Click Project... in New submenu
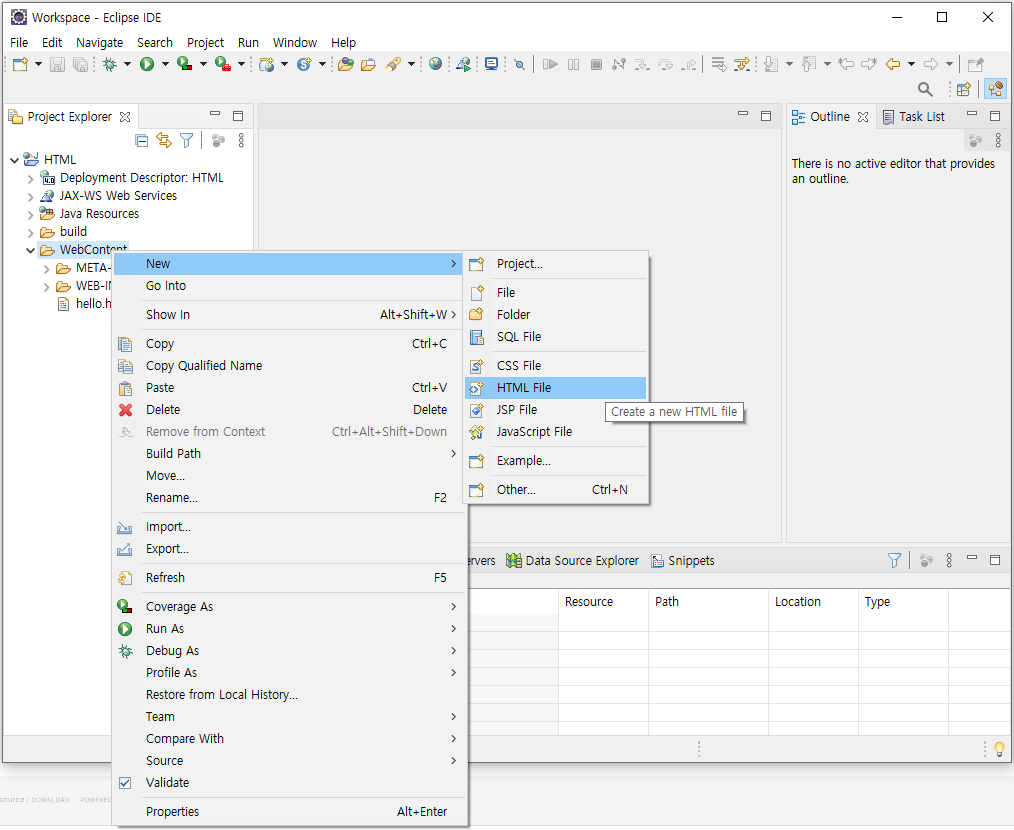The width and height of the screenshot is (1014, 830). 556,264
